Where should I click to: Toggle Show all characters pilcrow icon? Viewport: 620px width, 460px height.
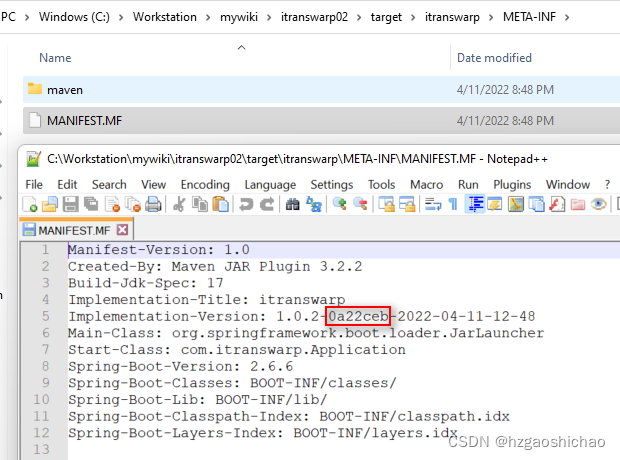pos(453,204)
